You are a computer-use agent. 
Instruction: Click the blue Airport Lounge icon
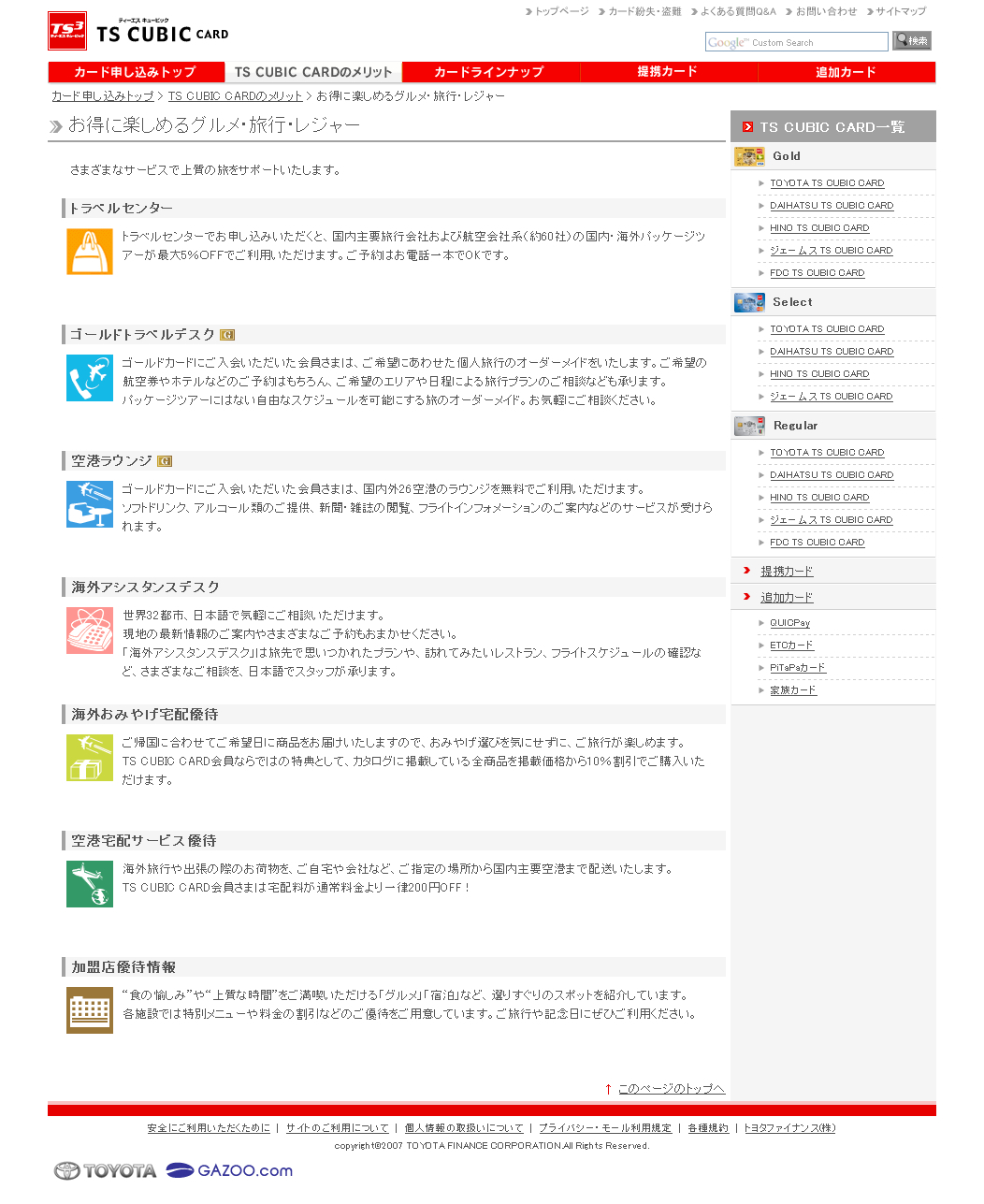point(90,504)
